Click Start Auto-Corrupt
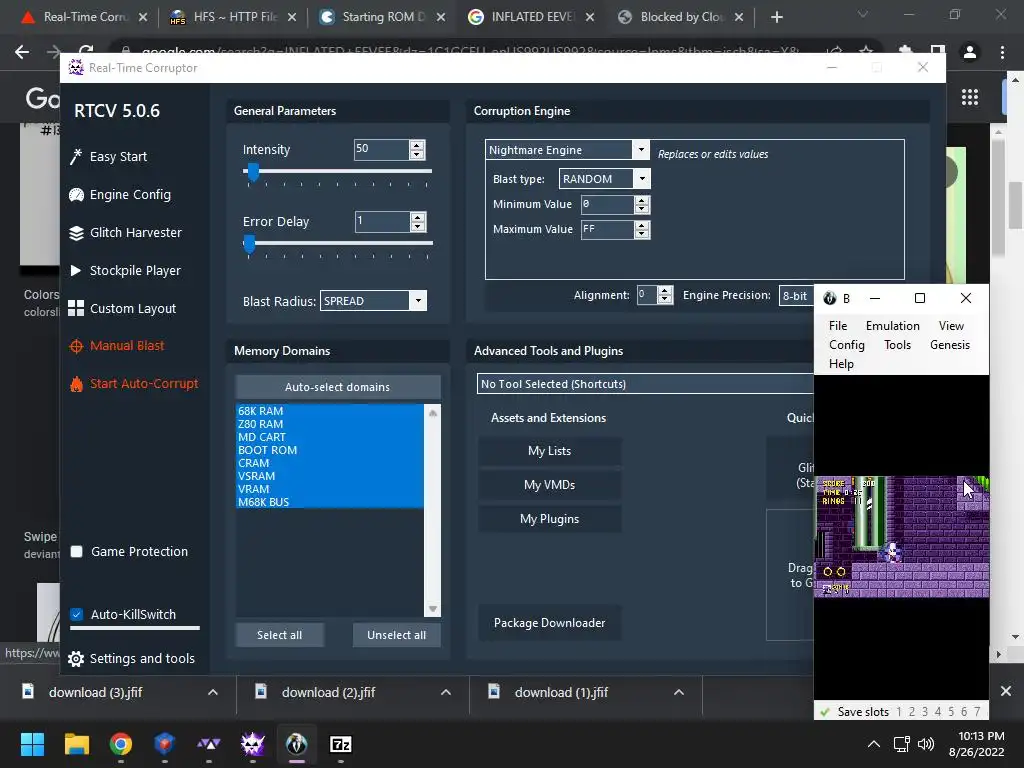The width and height of the screenshot is (1024, 768). point(134,383)
